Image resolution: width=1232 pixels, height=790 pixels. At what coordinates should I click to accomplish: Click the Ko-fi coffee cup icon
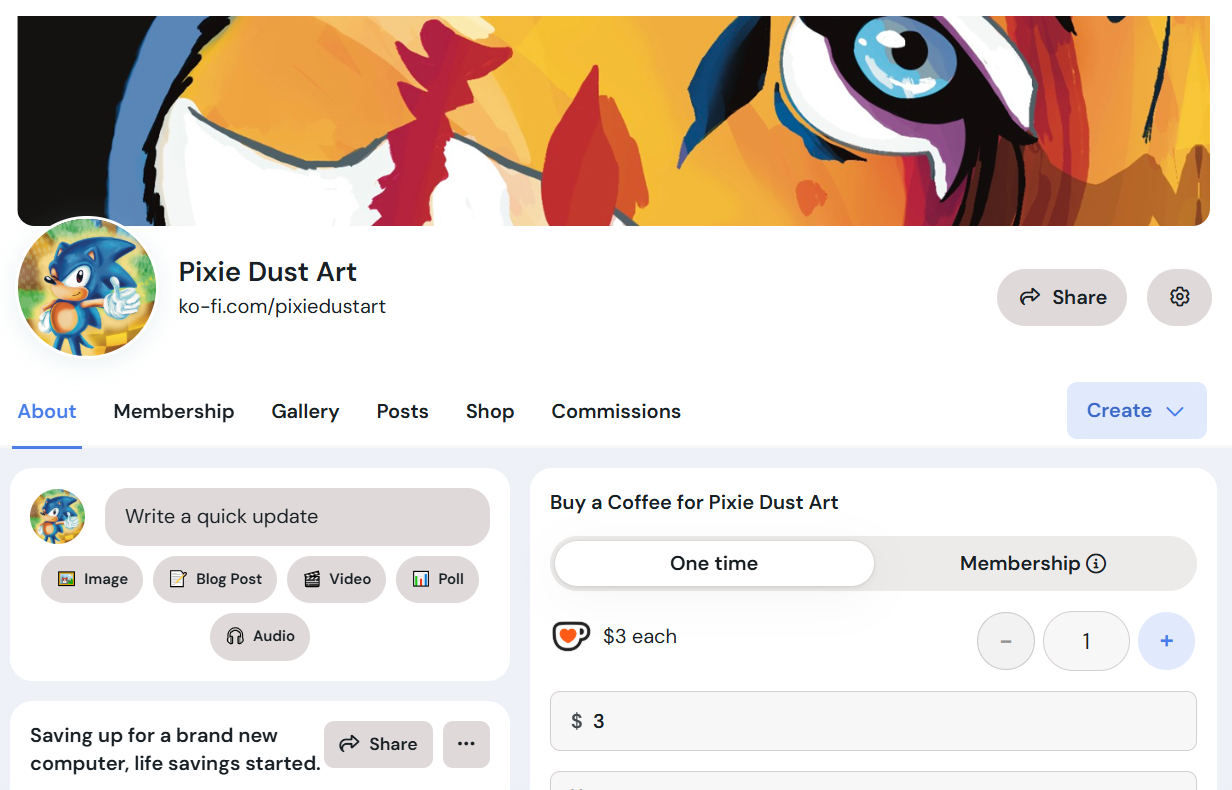point(571,636)
